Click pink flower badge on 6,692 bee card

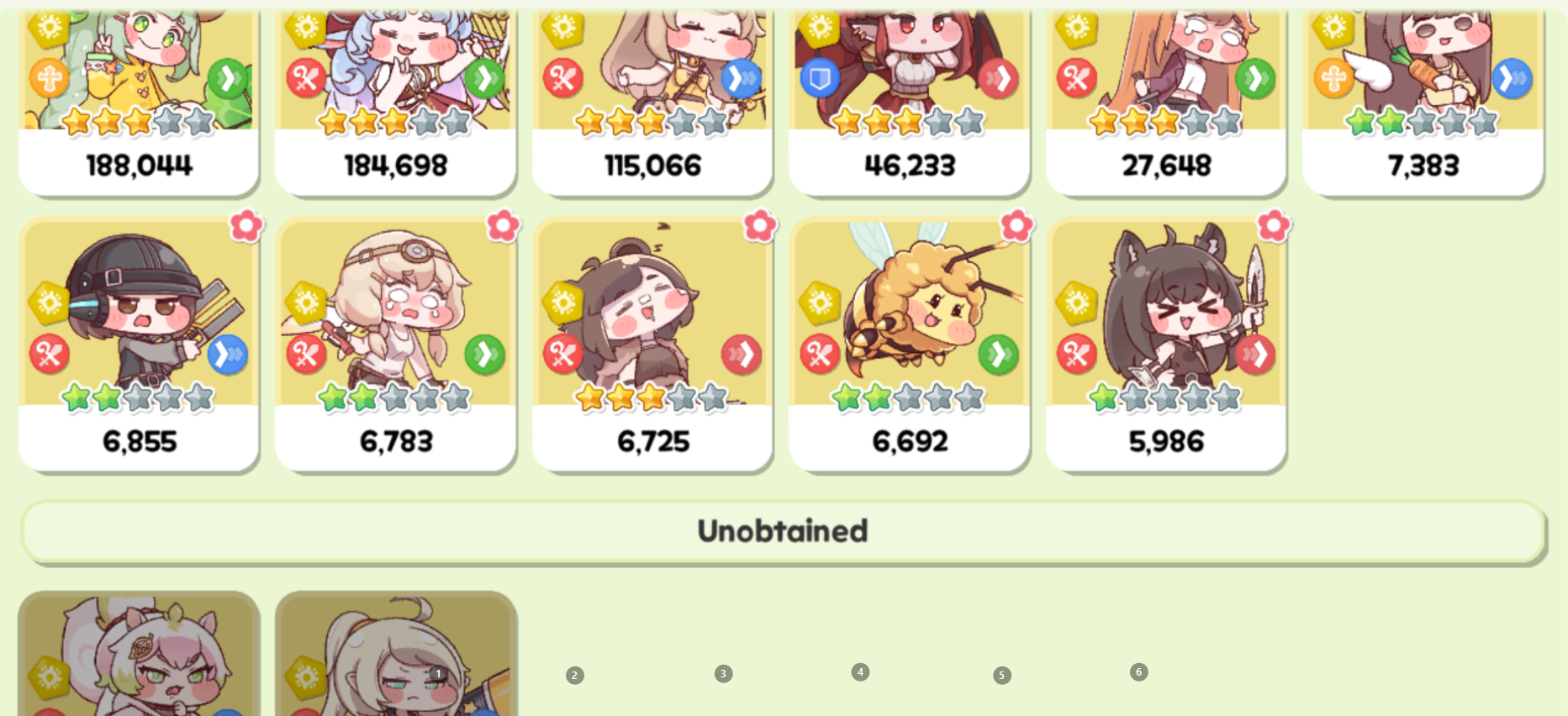pyautogui.click(x=1016, y=226)
